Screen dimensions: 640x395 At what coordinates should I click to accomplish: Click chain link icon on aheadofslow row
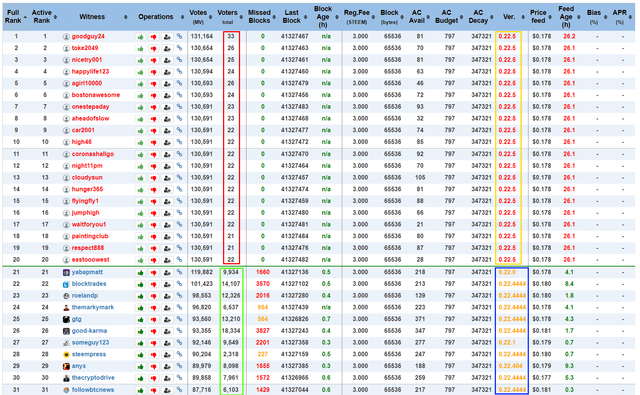tap(179, 119)
